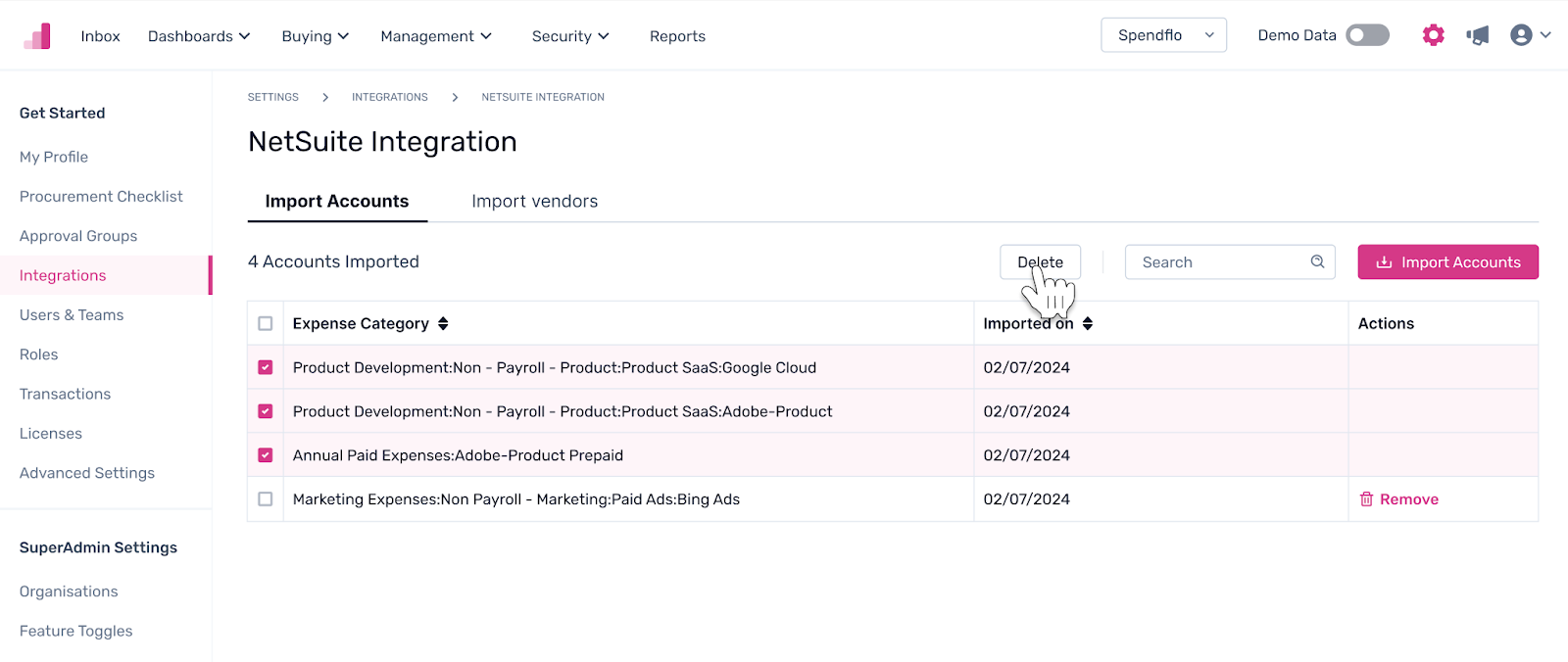The image size is (1568, 662).
Task: Open announcements via the megaphone icon
Action: 1478,35
